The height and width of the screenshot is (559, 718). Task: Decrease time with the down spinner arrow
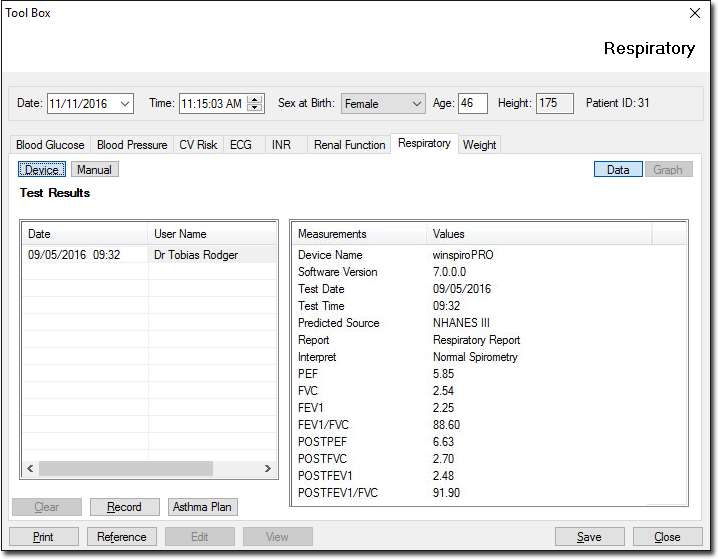255,108
